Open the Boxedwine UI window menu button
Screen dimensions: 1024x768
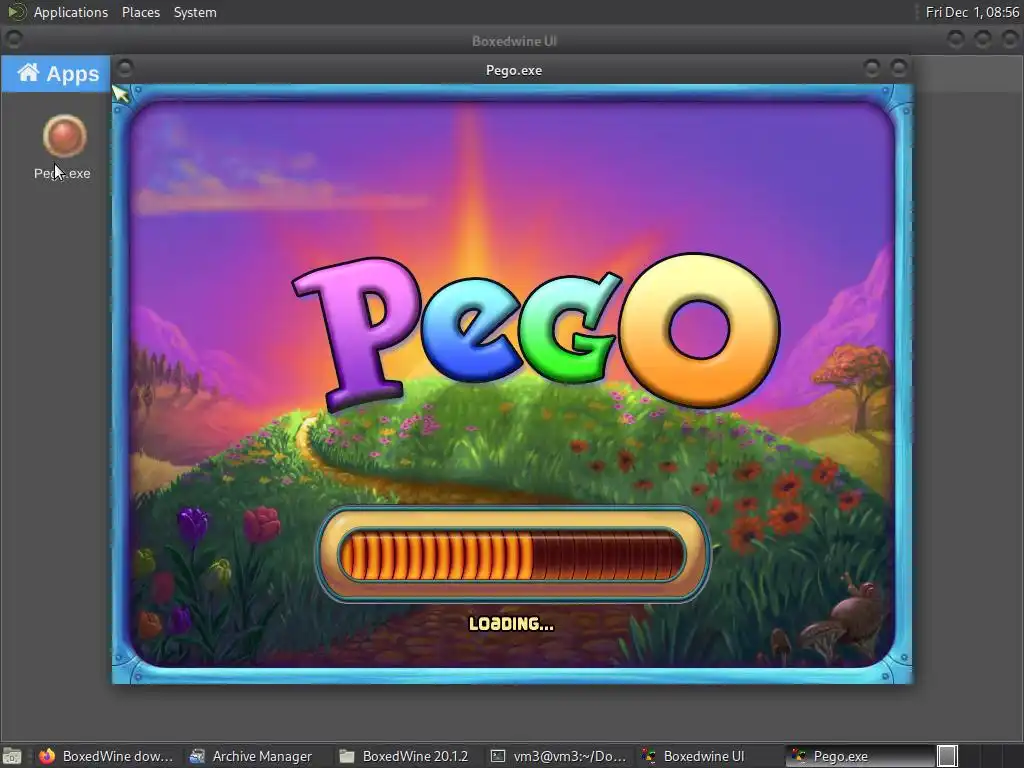click(14, 39)
